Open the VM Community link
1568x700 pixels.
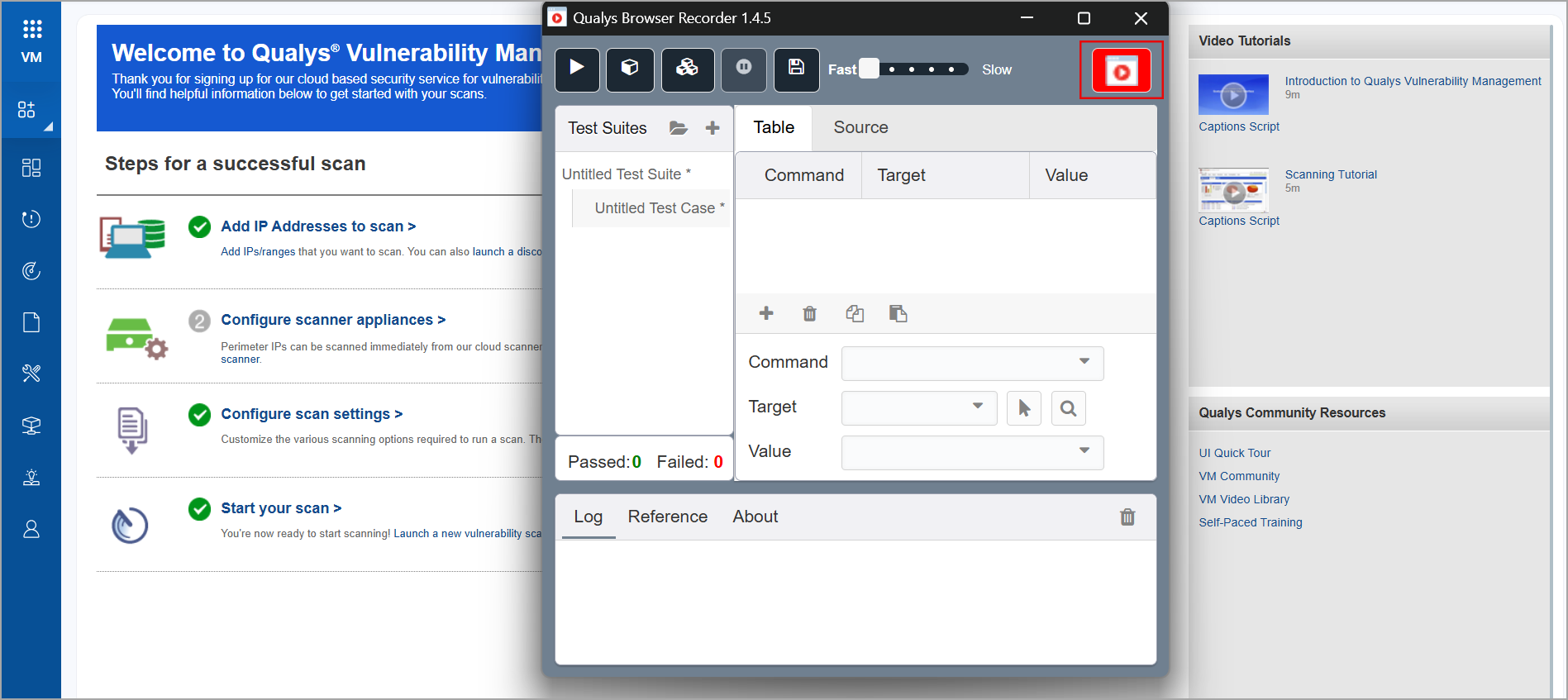click(1239, 476)
